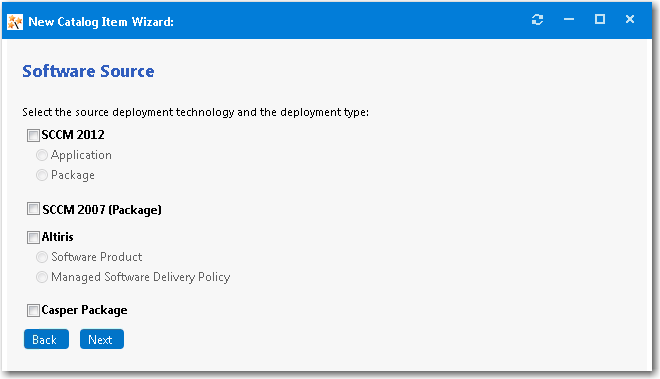Viewport: 660px width, 379px height.
Task: Toggle the Casper Package checkbox
Action: (33, 310)
